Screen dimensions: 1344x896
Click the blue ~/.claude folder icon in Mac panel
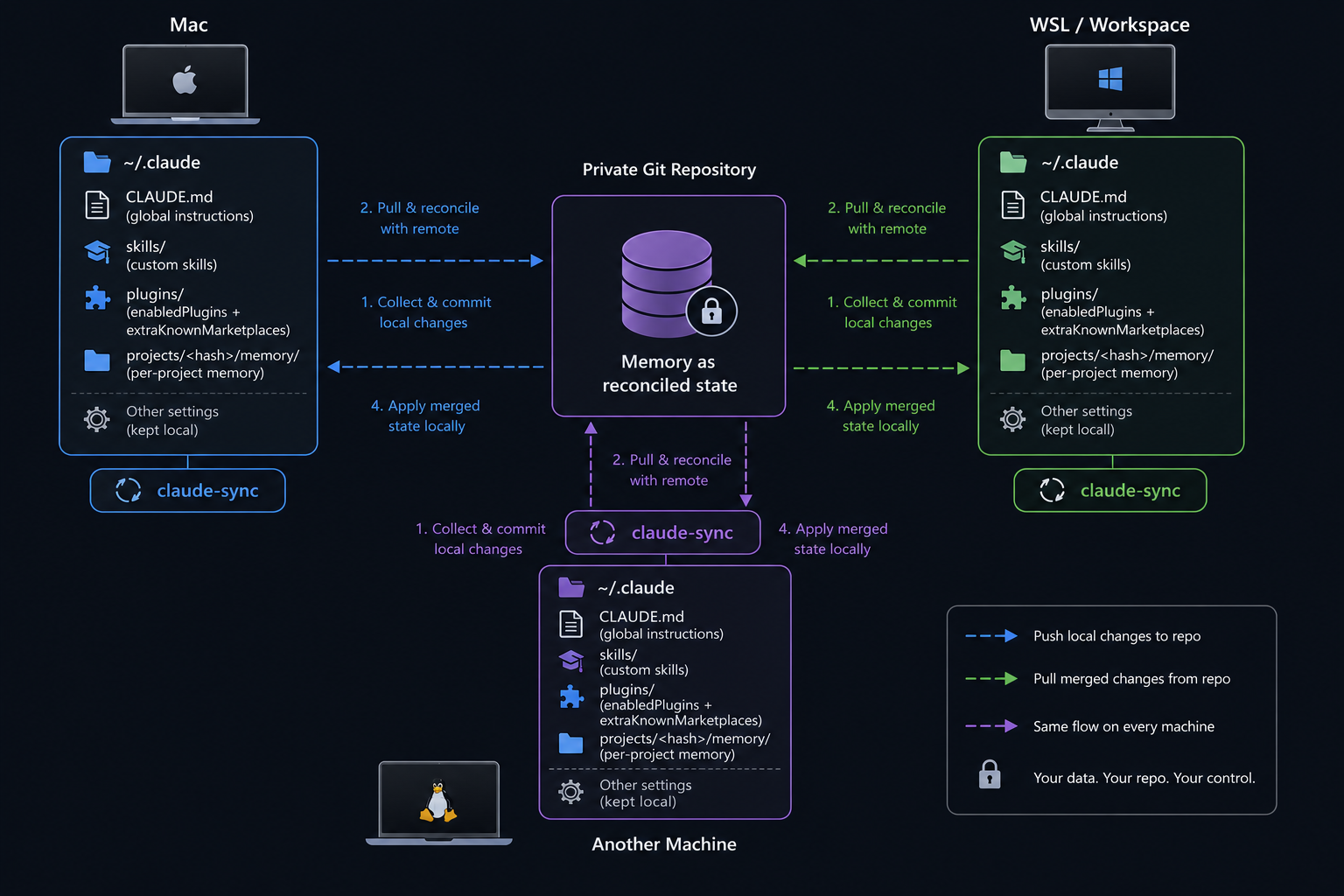point(97,162)
